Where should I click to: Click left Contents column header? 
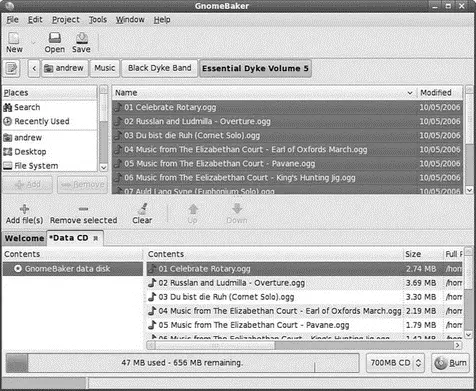(73, 254)
